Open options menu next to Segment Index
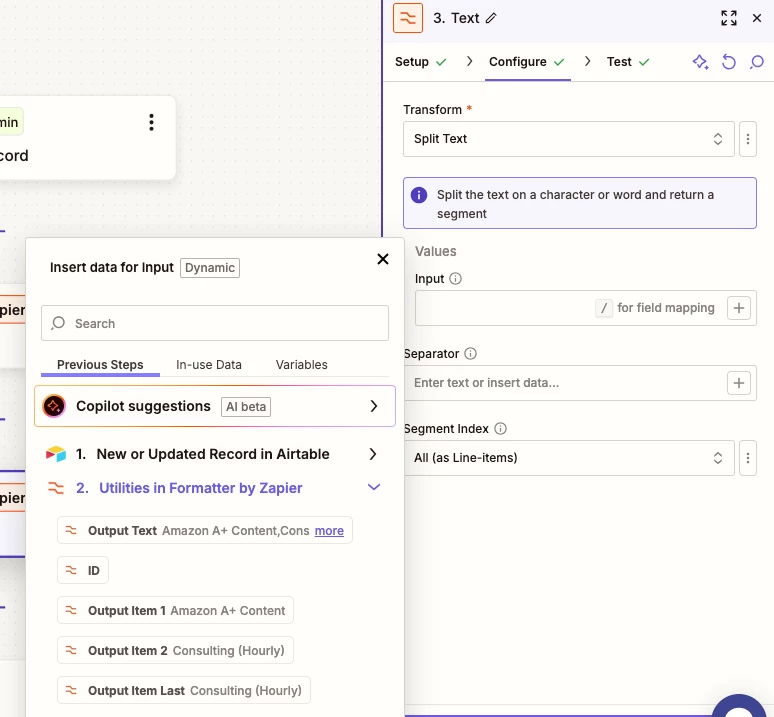 tap(748, 458)
